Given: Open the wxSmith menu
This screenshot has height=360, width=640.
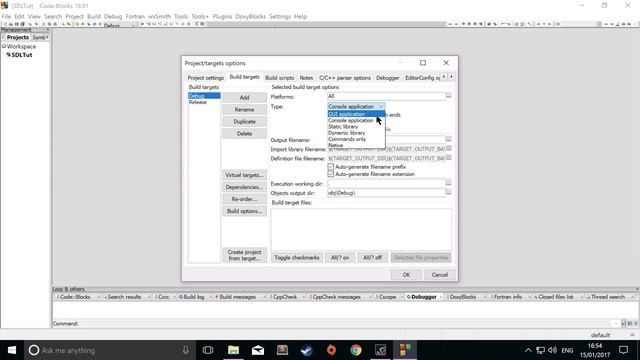Looking at the screenshot, I should click(x=159, y=16).
